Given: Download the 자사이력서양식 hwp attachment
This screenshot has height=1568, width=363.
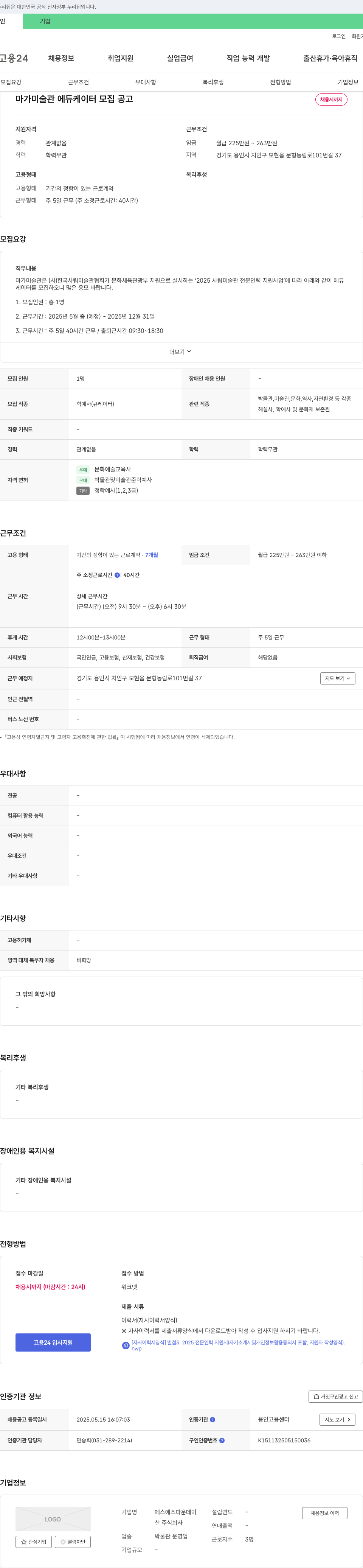Looking at the screenshot, I should pyautogui.click(x=238, y=1345).
